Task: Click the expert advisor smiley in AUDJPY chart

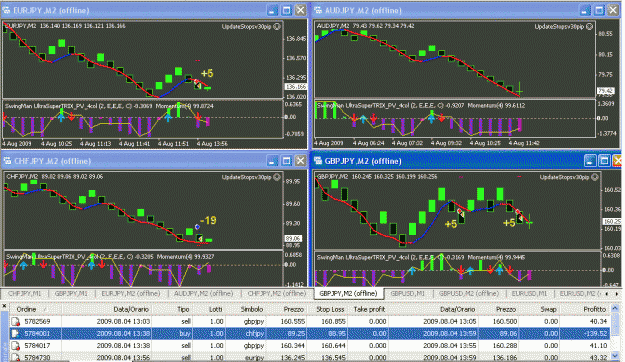Action: click(590, 27)
